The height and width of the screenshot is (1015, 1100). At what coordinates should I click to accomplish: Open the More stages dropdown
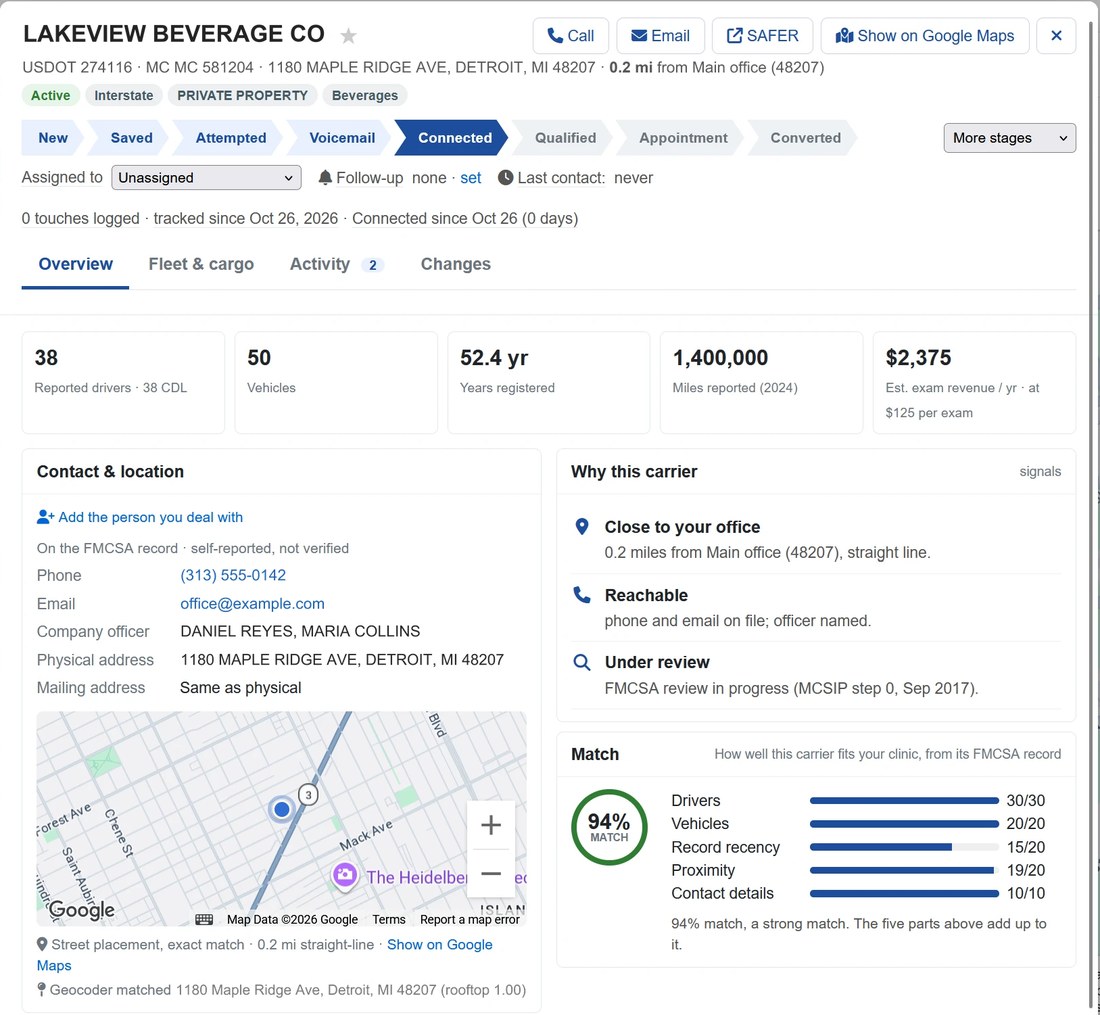click(1009, 138)
